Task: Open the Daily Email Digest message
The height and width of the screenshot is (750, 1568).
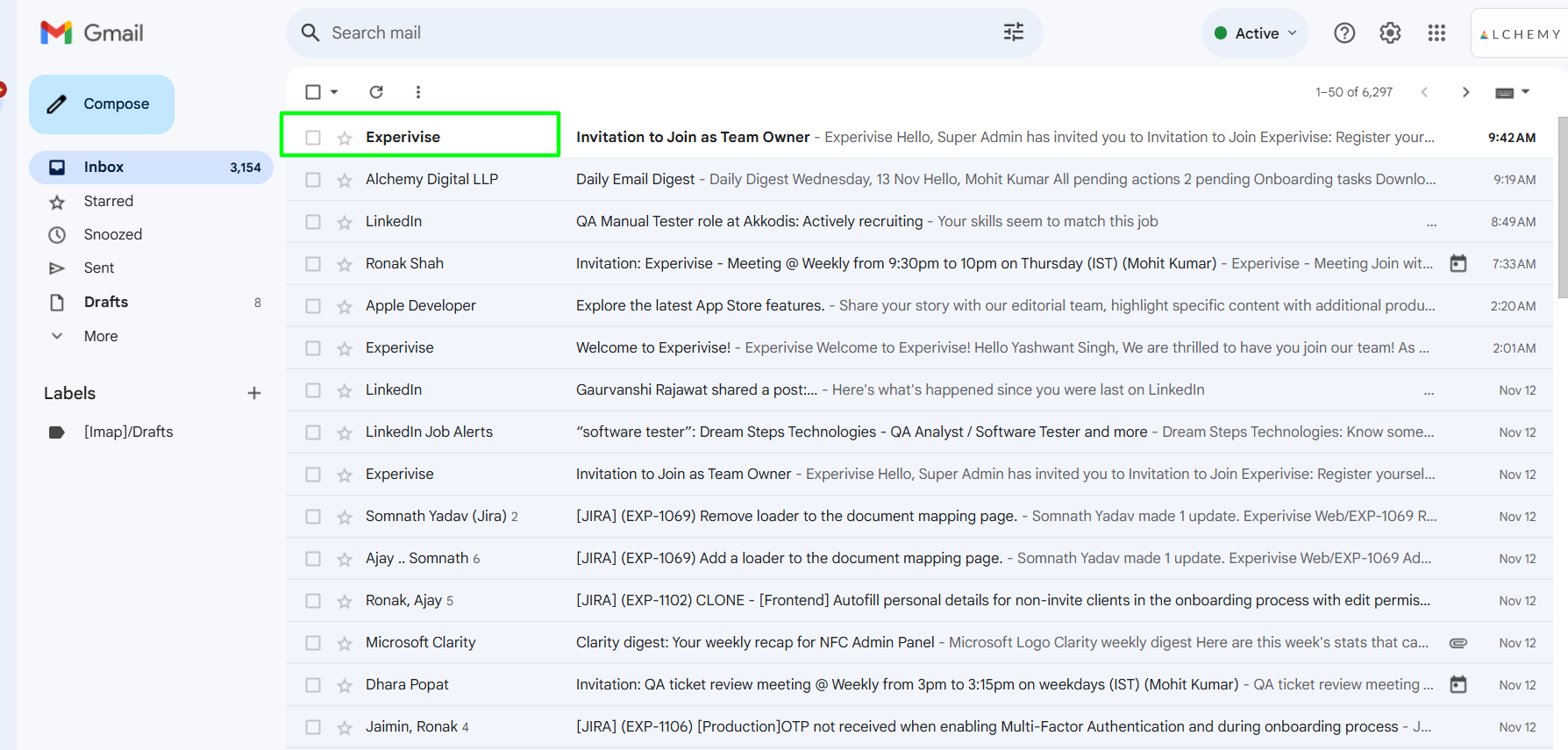Action: (x=919, y=179)
